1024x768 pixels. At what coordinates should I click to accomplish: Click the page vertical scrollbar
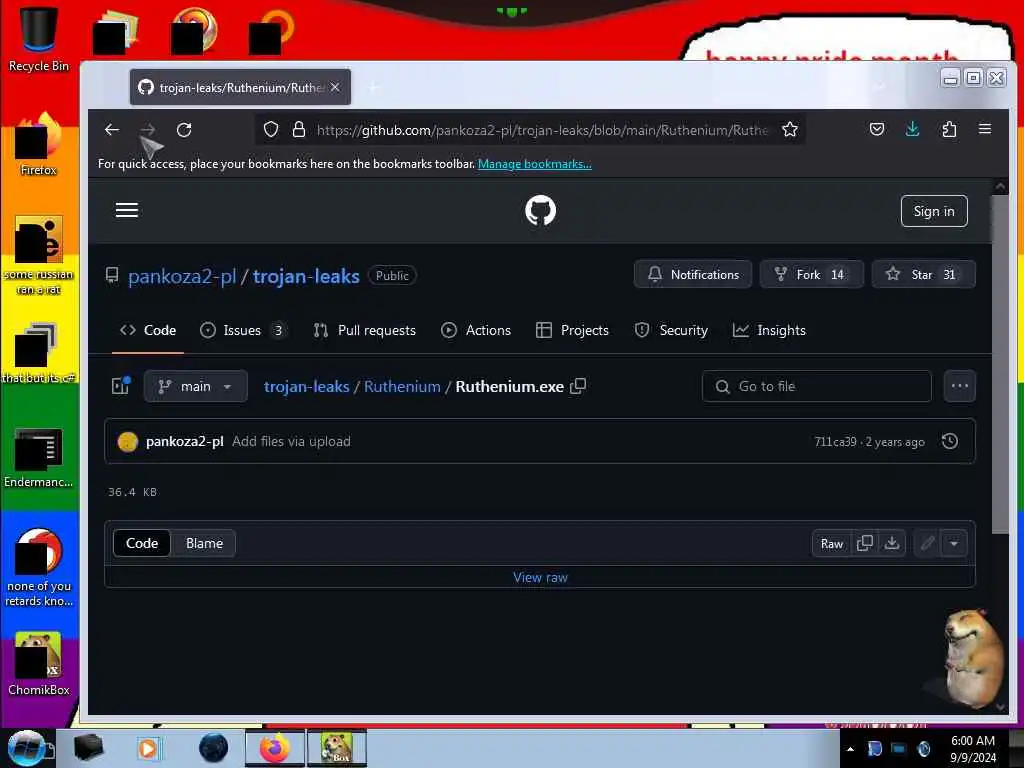[x=1000, y=366]
